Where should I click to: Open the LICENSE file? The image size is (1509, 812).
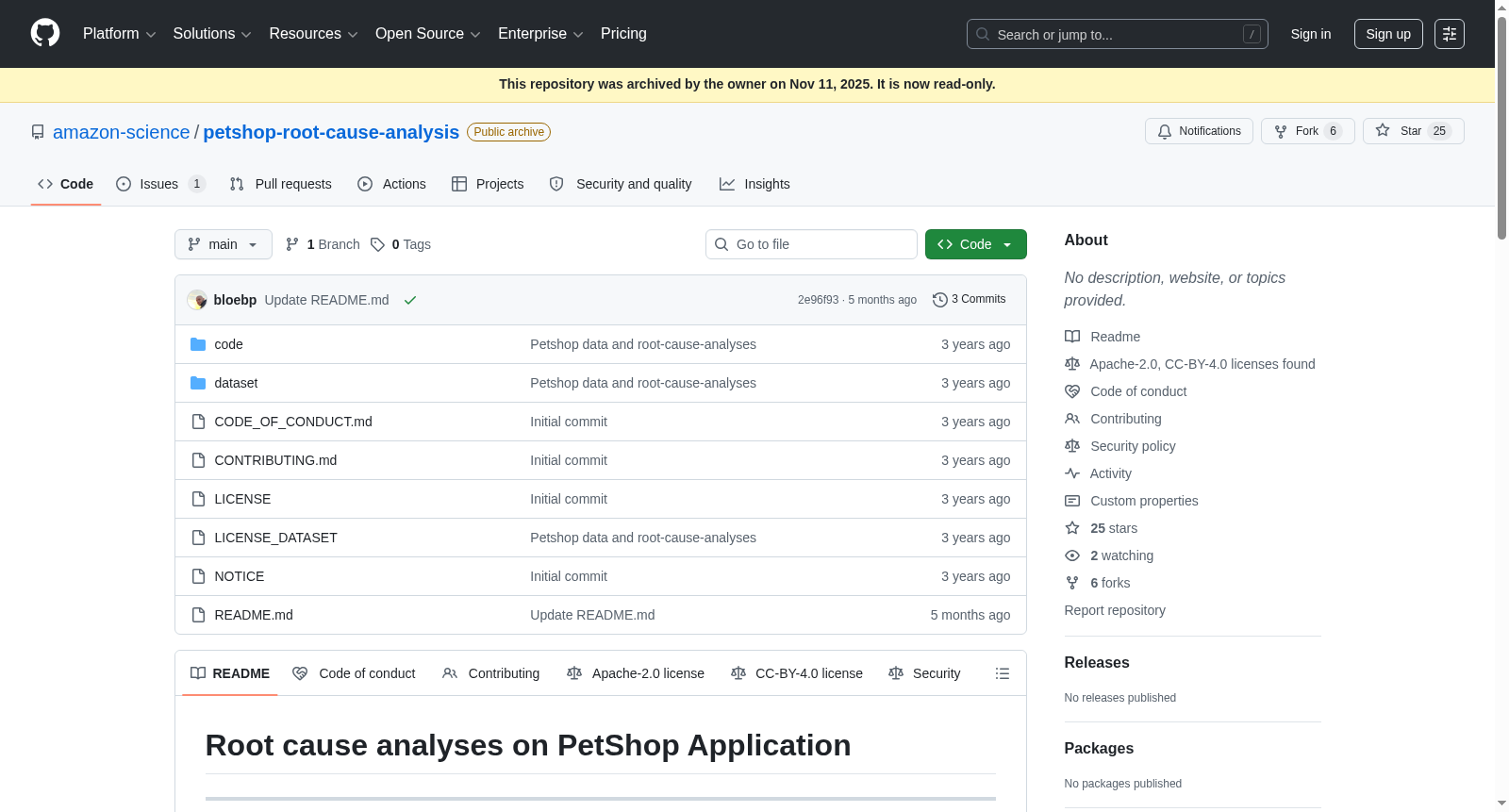[242, 499]
